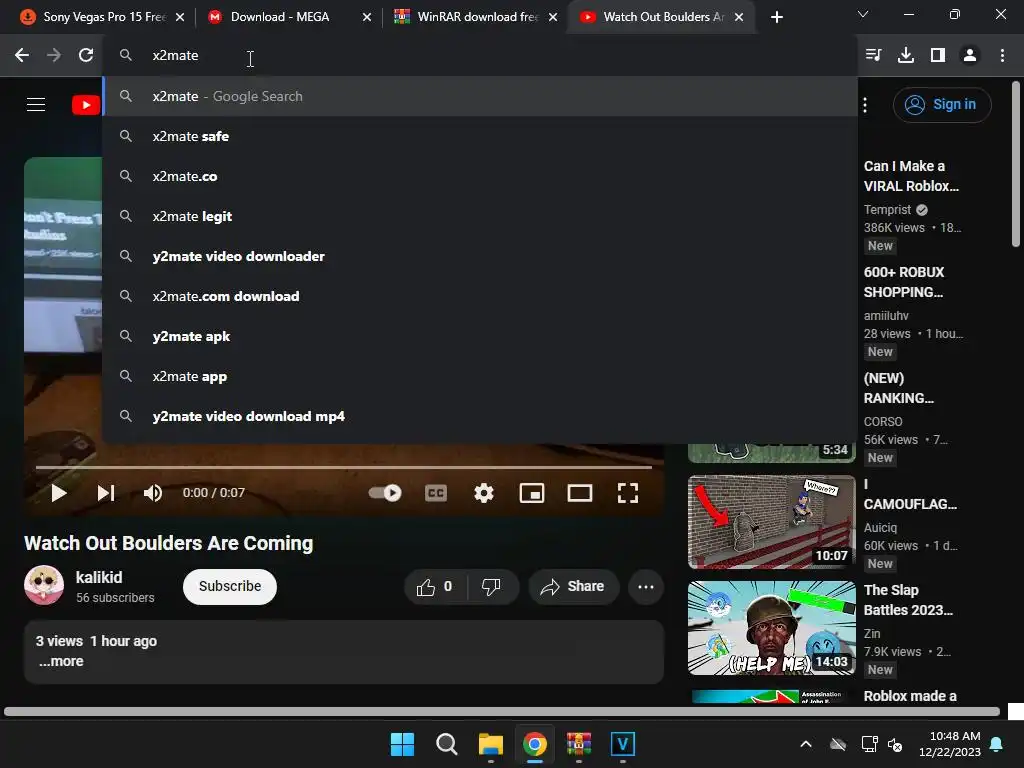
Task: Click the video progress bar
Action: (x=344, y=468)
